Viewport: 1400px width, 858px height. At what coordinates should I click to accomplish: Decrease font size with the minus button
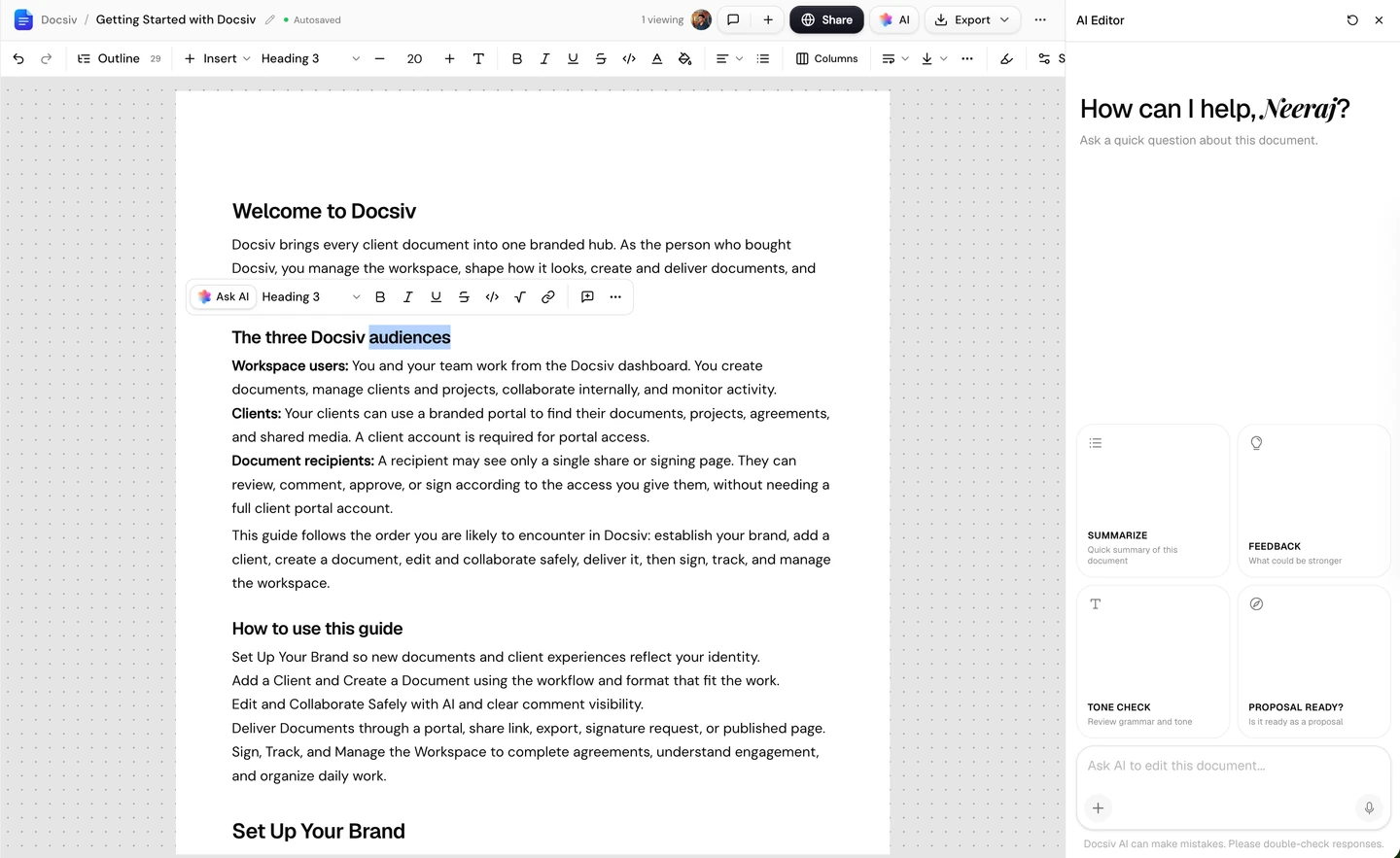[379, 58]
